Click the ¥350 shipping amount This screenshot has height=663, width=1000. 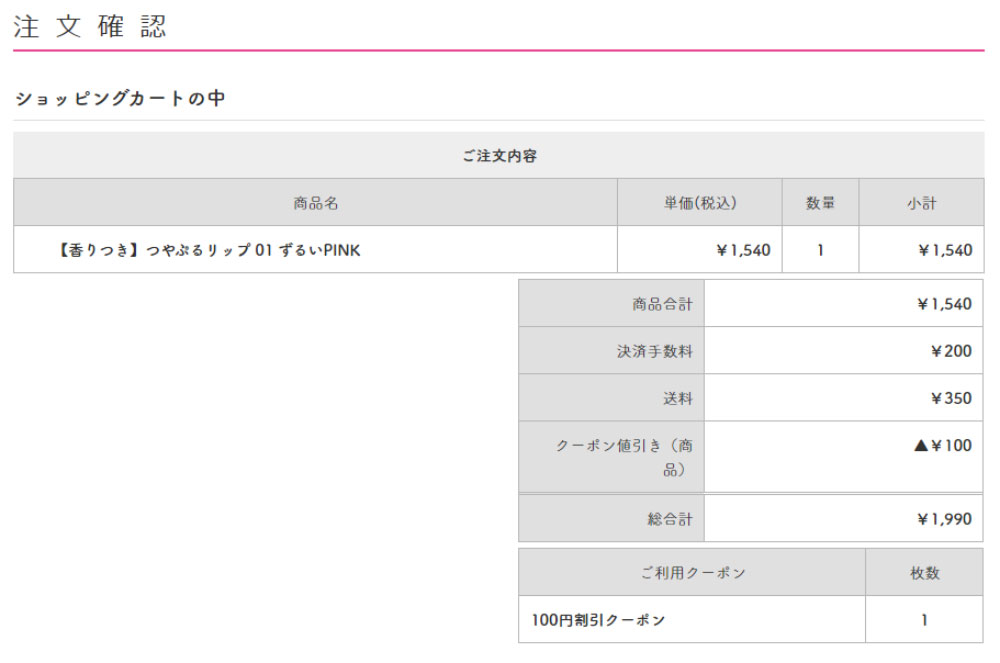(x=950, y=398)
